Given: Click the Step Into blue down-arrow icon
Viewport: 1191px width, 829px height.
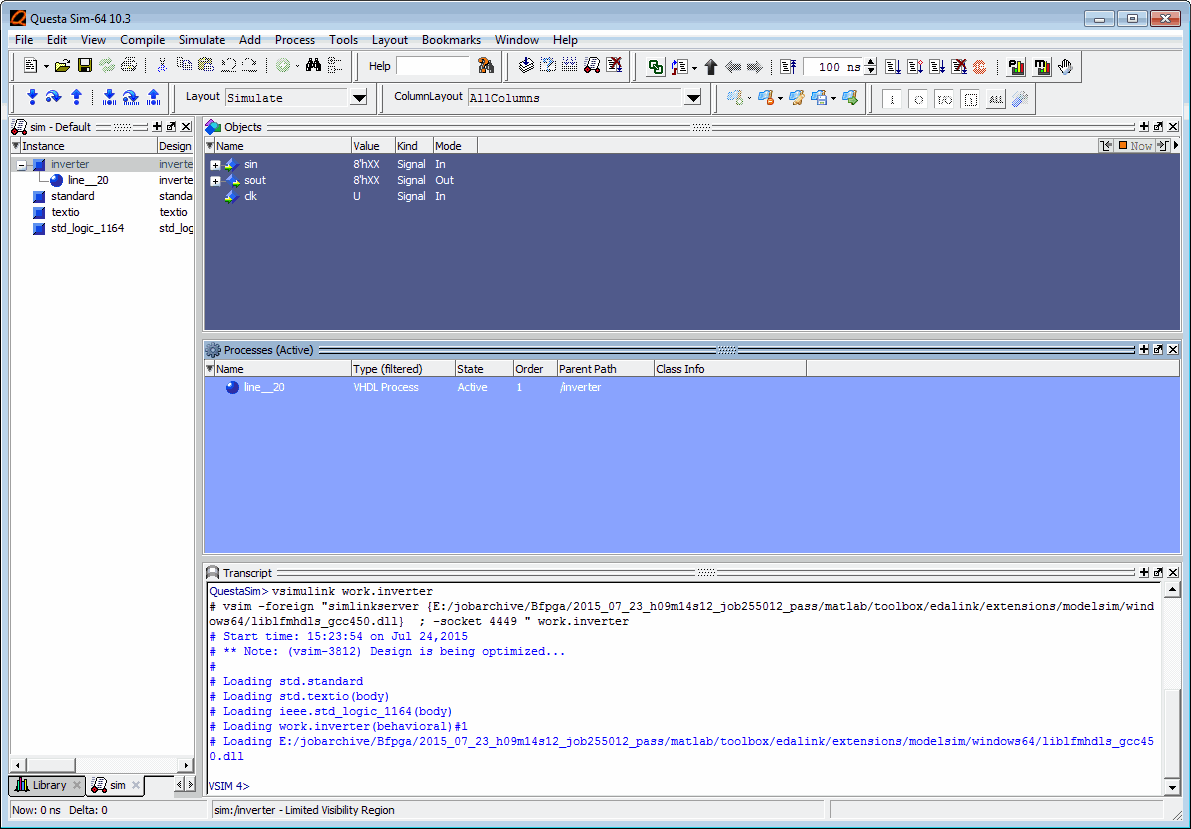Looking at the screenshot, I should click(x=32, y=97).
